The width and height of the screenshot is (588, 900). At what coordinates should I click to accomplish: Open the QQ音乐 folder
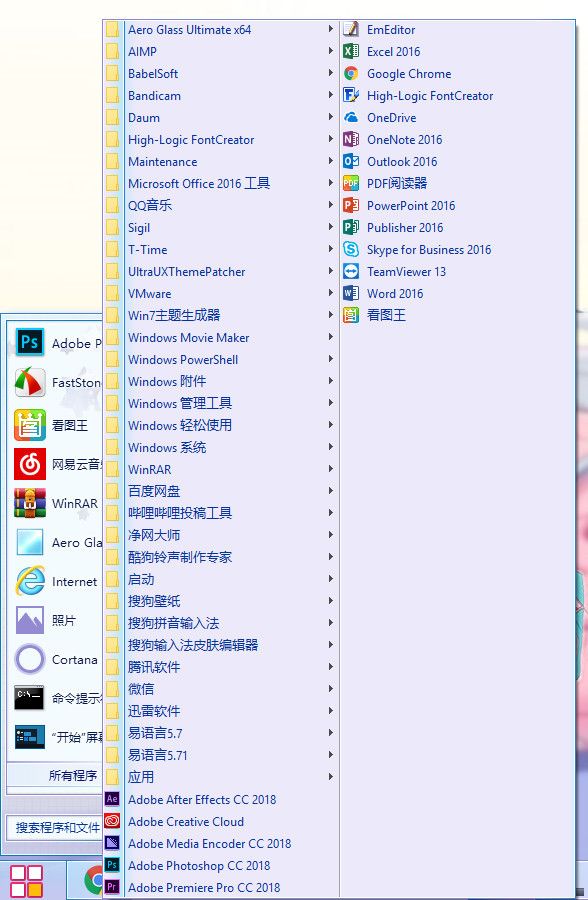[221, 205]
